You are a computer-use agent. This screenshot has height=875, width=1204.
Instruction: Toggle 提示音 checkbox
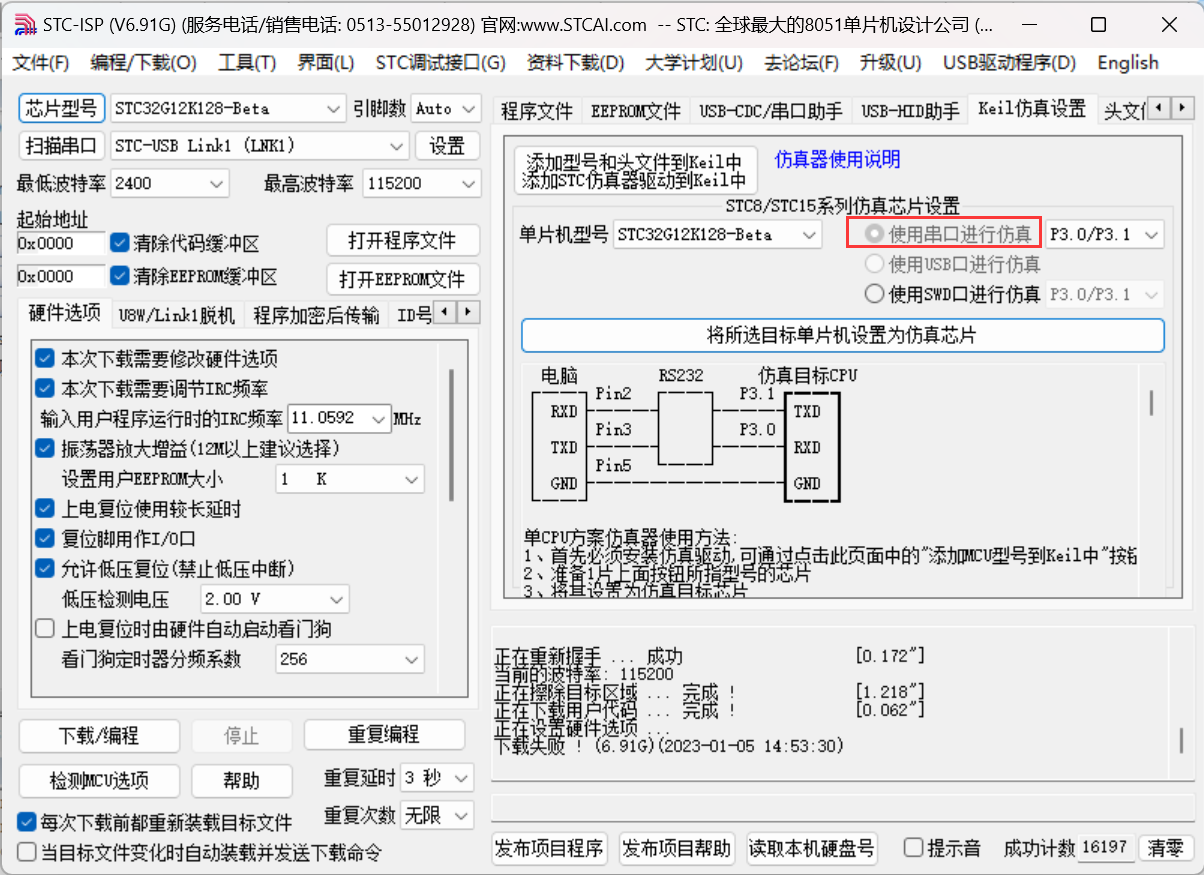(913, 848)
